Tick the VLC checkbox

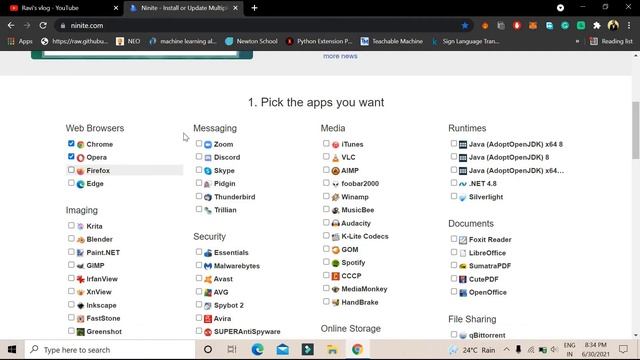click(x=326, y=156)
